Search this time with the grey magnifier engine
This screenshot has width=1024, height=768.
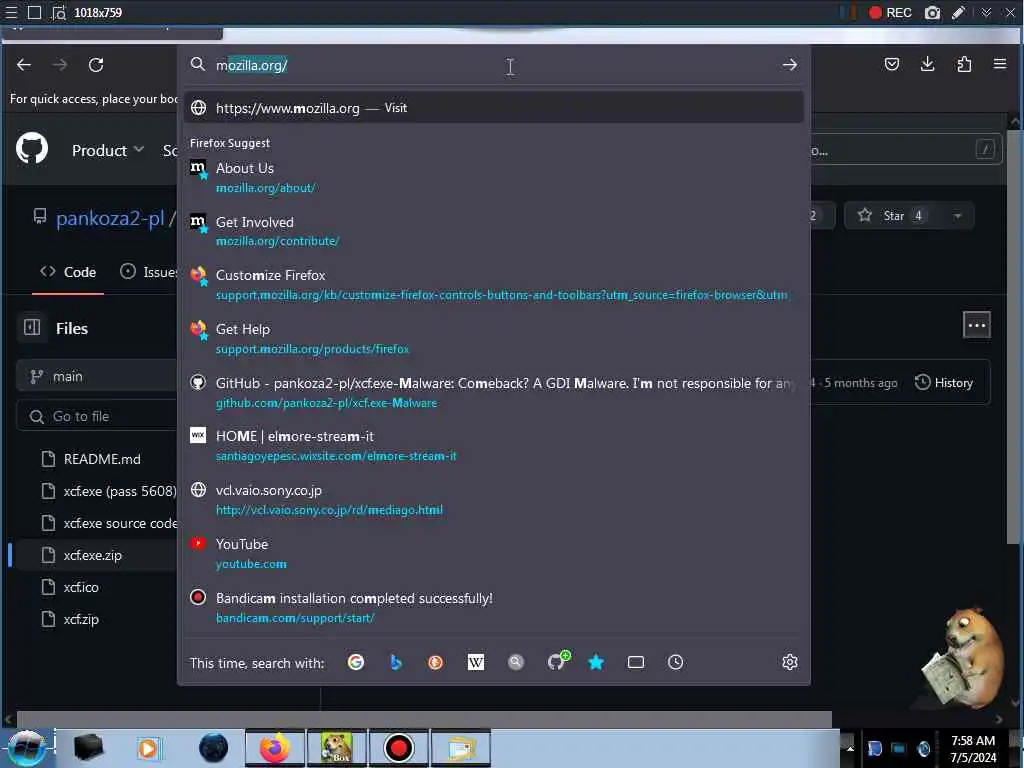point(516,662)
